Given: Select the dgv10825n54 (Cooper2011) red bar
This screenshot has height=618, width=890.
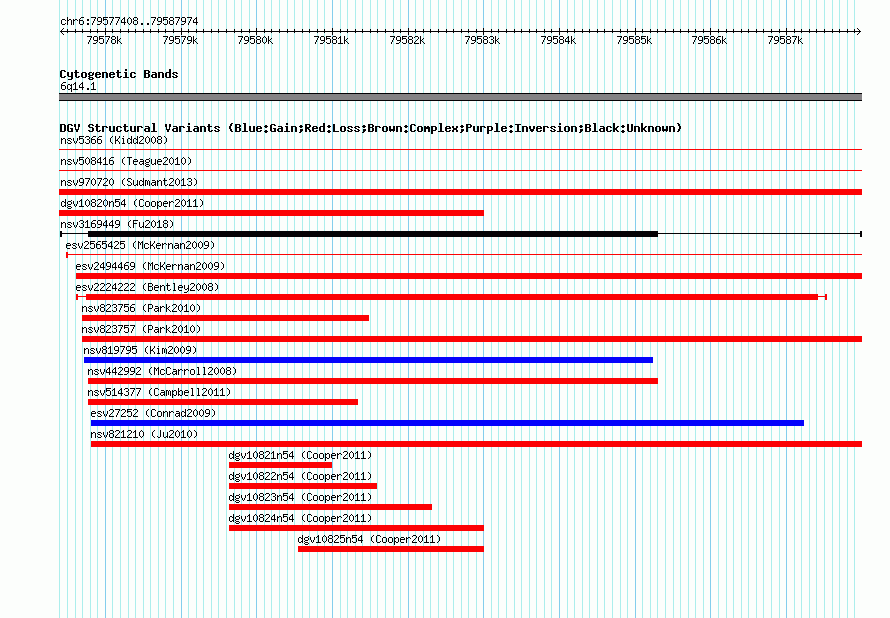Looking at the screenshot, I should (391, 549).
